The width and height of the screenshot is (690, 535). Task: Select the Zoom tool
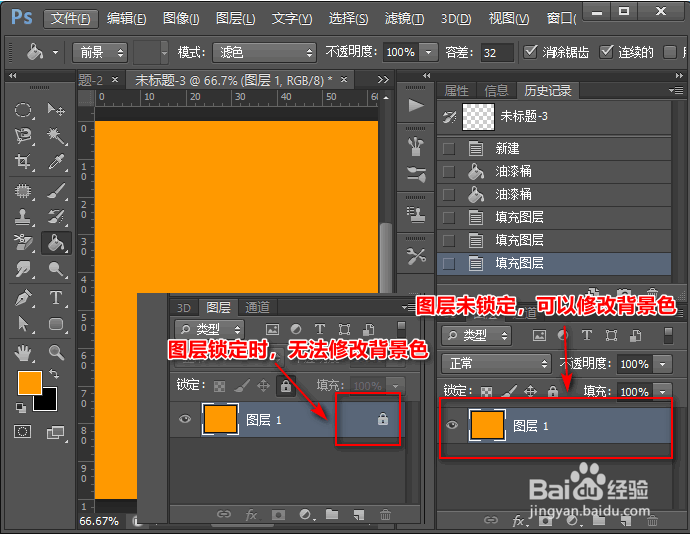(x=56, y=352)
